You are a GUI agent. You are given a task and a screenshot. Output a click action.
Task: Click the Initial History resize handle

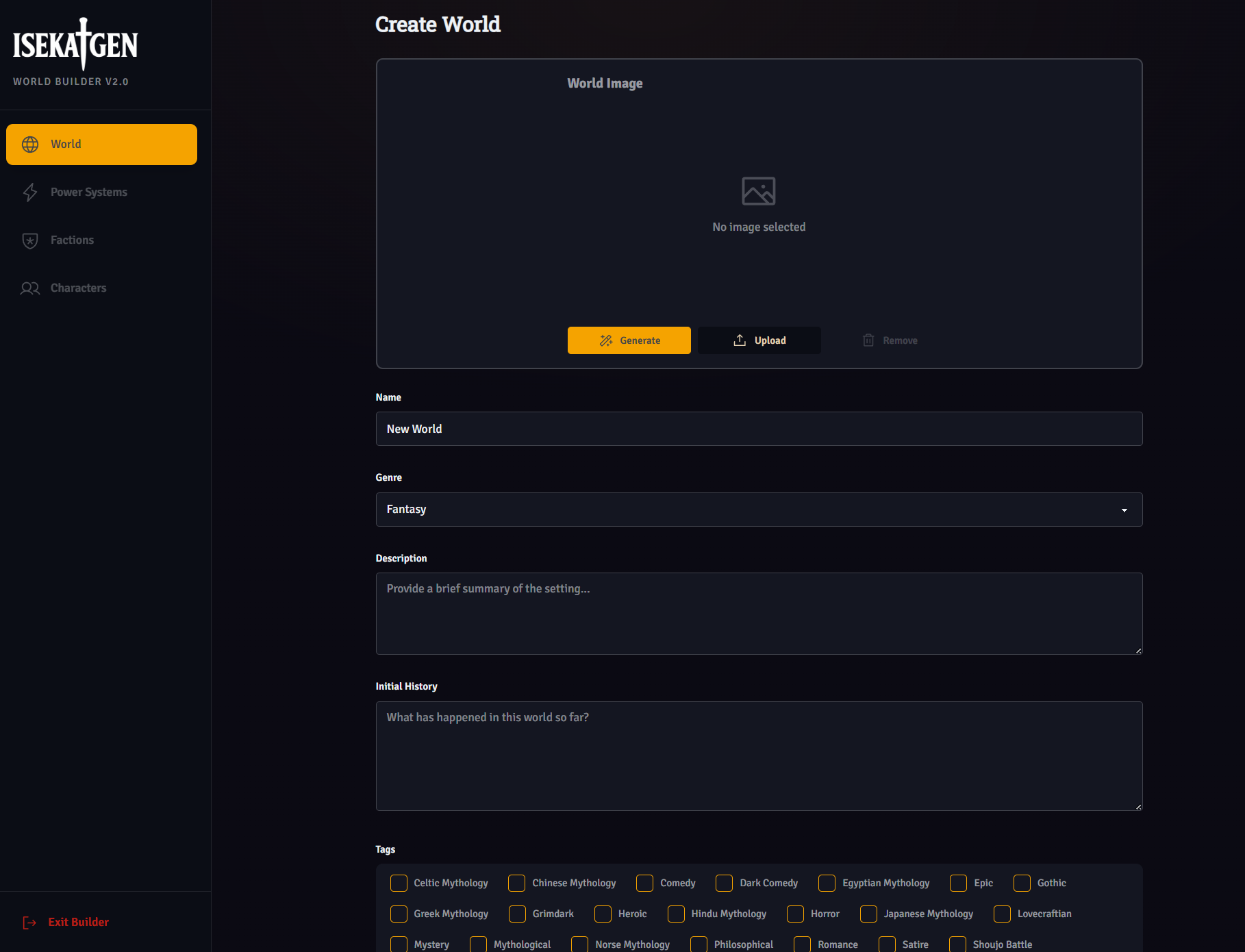point(1138,807)
